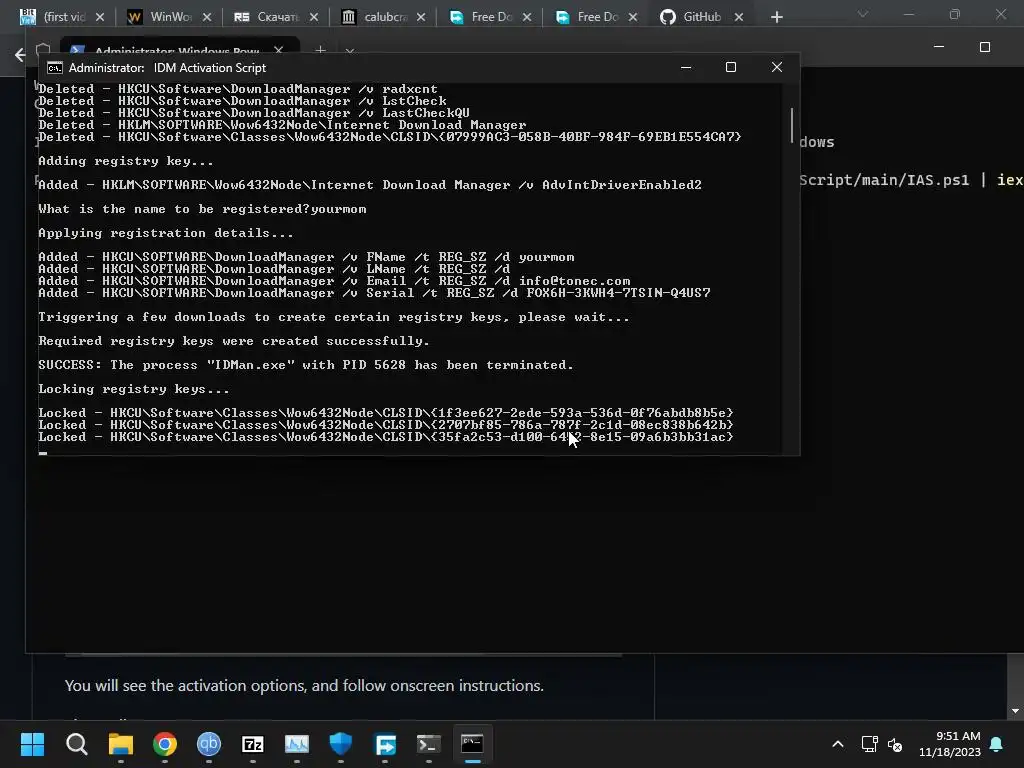Open the clock showing 9:51 AM
Image resolution: width=1024 pixels, height=768 pixels.
point(950,744)
